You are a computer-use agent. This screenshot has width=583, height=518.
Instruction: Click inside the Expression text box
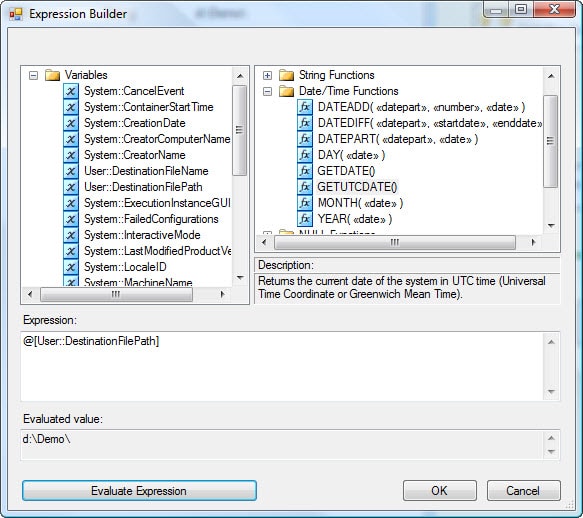pos(283,367)
